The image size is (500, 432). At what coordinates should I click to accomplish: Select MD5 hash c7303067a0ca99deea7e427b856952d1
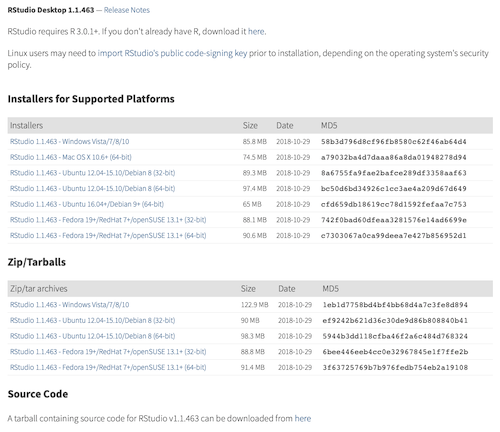(394, 236)
